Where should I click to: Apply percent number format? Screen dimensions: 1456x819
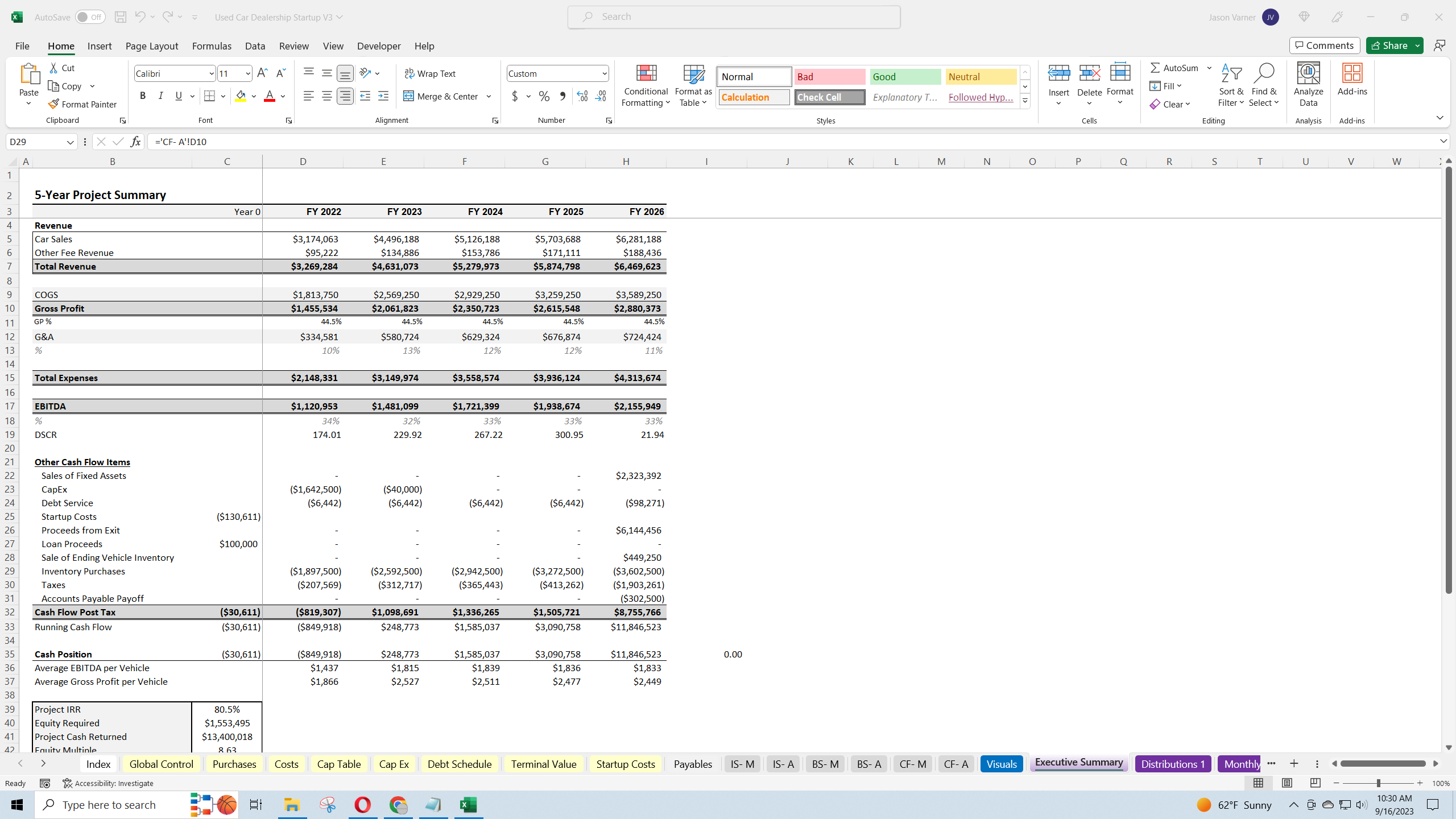[x=544, y=96]
